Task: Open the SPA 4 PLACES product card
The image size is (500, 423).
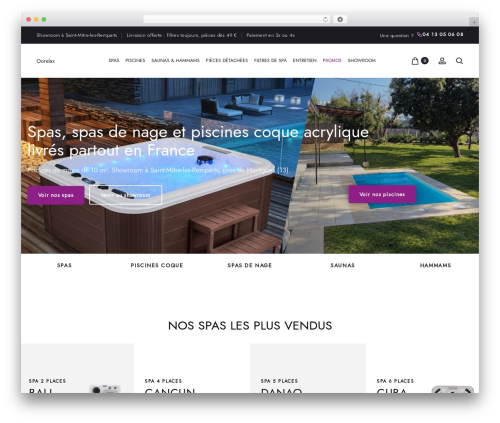Action: coord(192,368)
